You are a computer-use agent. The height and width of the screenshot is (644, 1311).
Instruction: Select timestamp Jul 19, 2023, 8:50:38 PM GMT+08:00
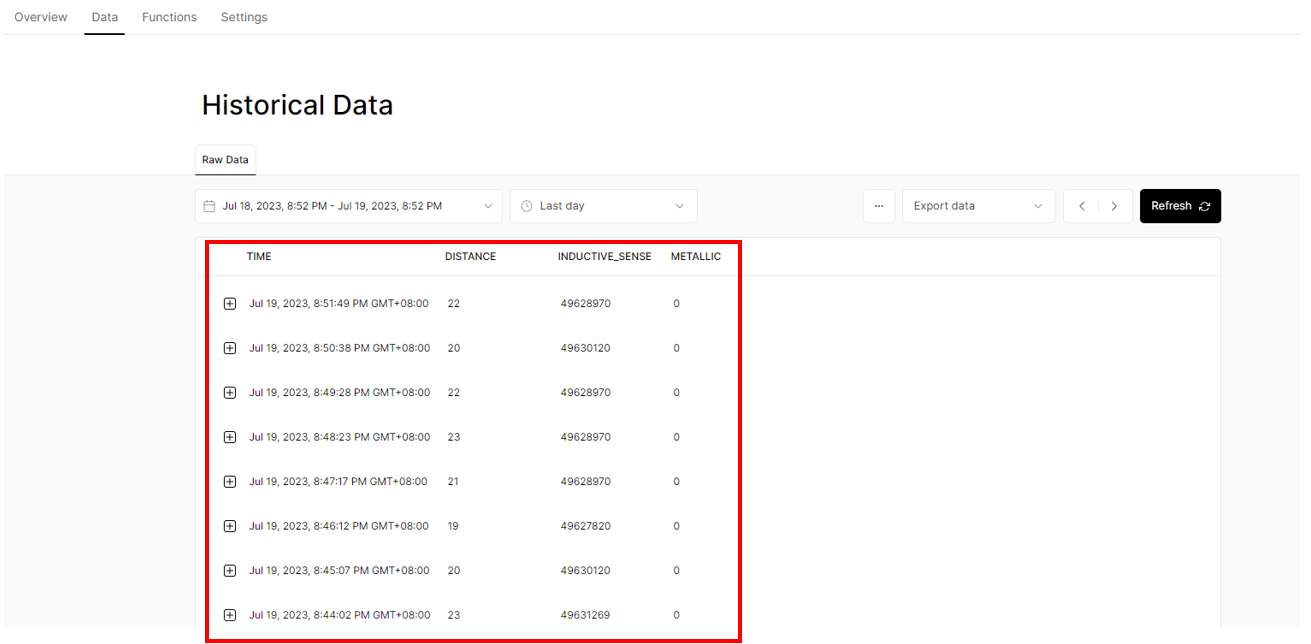tap(339, 348)
